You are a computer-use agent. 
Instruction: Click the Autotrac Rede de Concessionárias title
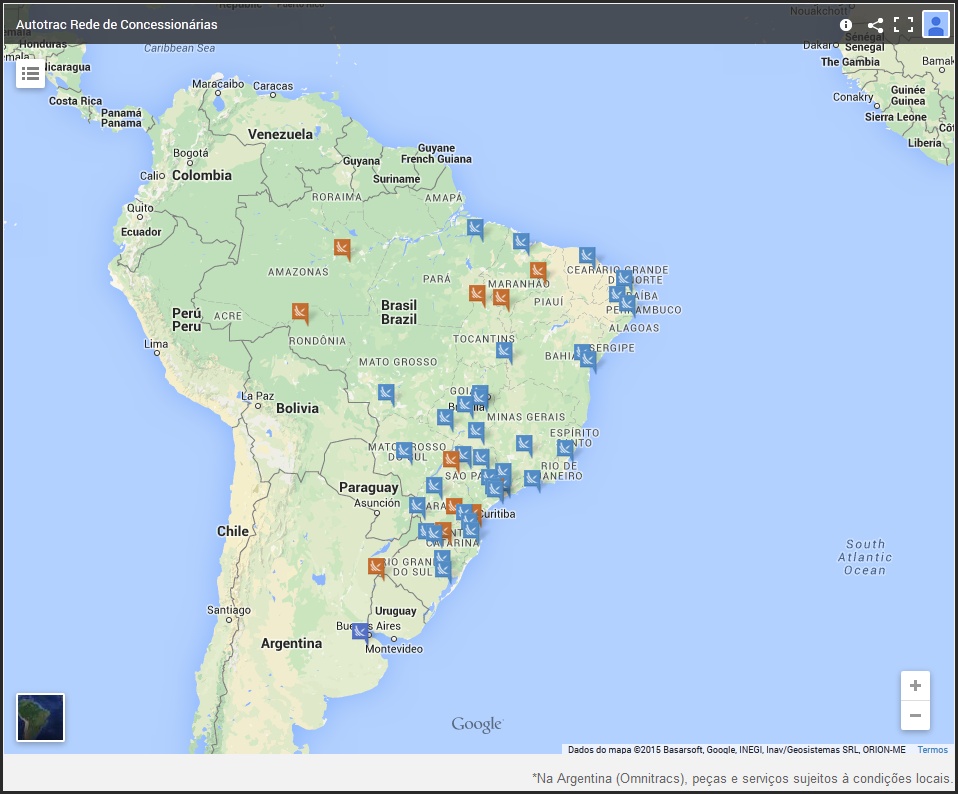coord(117,24)
